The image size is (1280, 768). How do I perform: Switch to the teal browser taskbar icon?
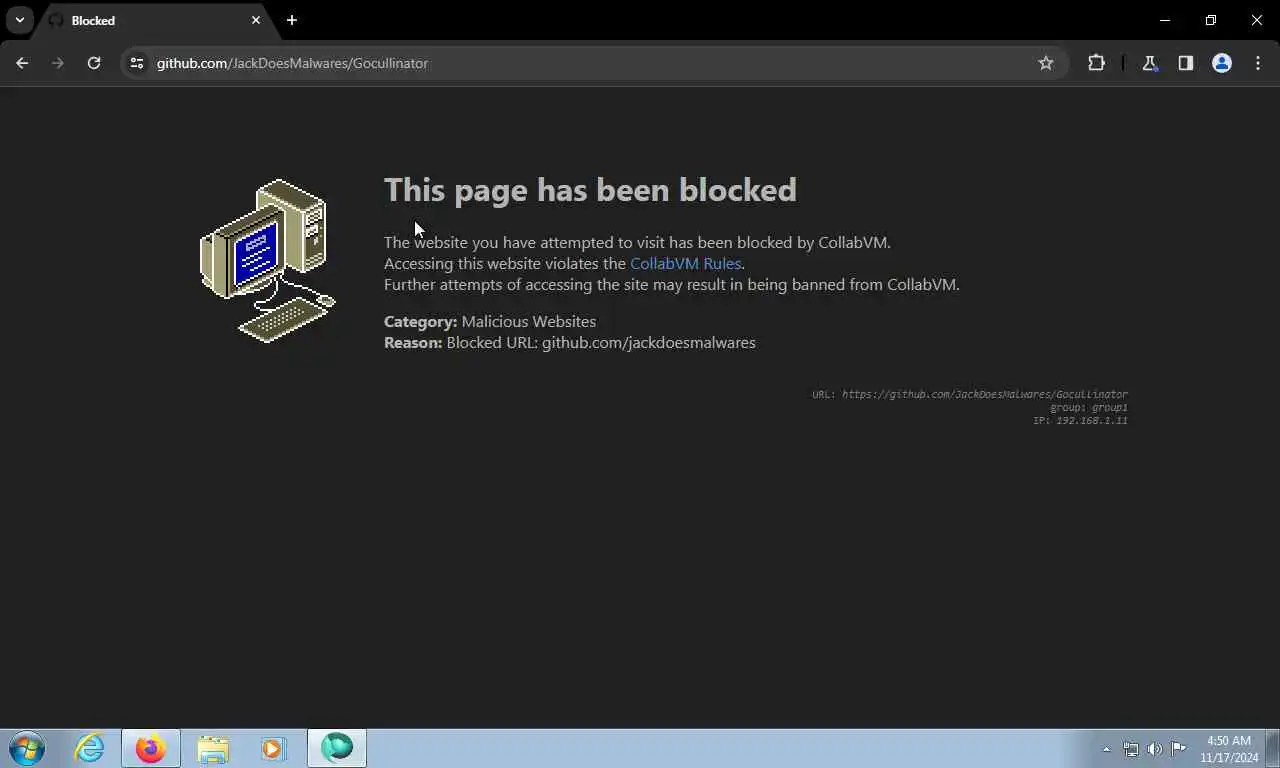coord(337,748)
